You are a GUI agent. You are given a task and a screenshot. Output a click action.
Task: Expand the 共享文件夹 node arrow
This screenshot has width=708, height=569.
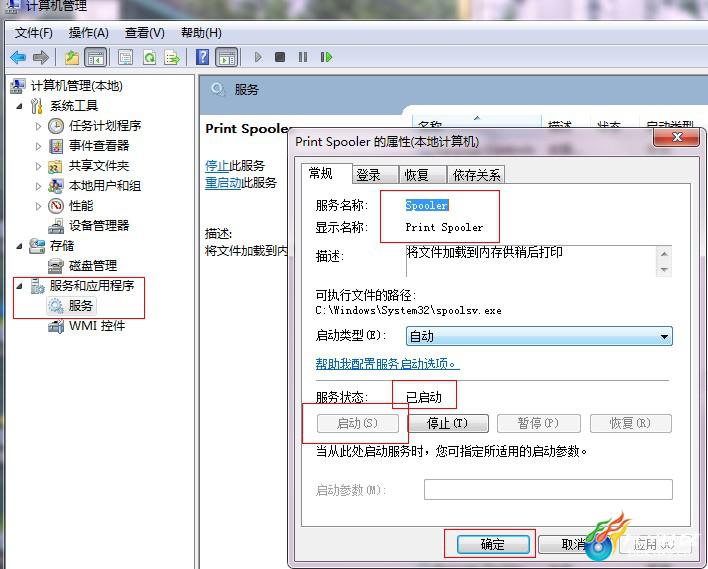point(38,166)
